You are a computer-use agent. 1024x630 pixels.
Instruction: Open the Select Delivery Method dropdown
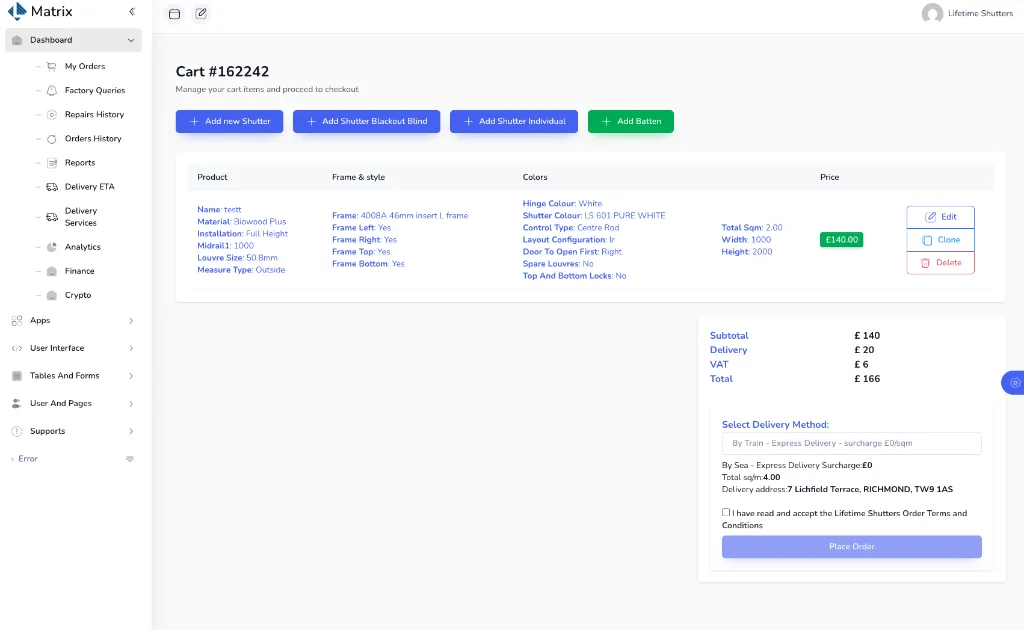(851, 443)
